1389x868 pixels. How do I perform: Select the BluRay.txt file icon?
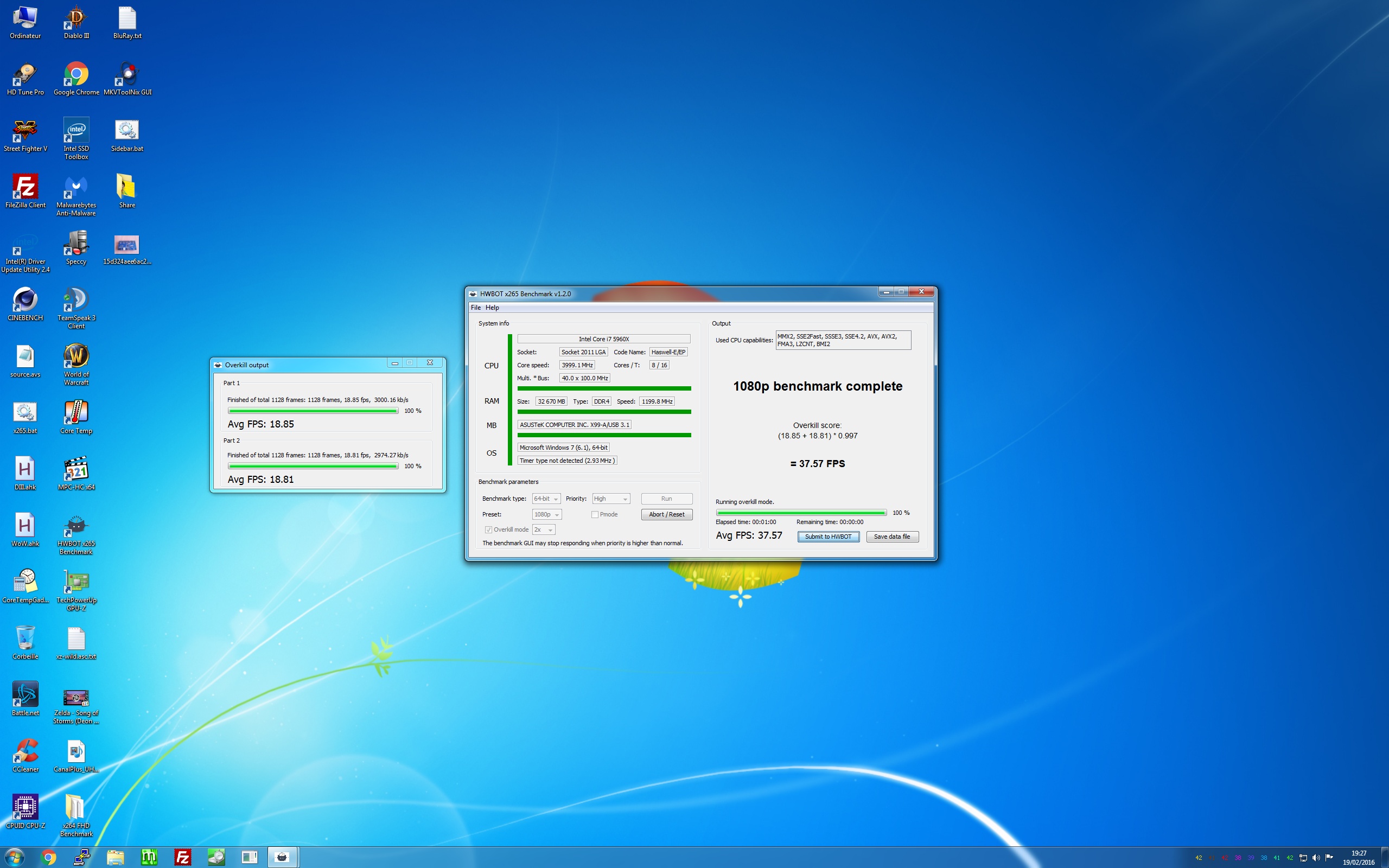(x=127, y=23)
